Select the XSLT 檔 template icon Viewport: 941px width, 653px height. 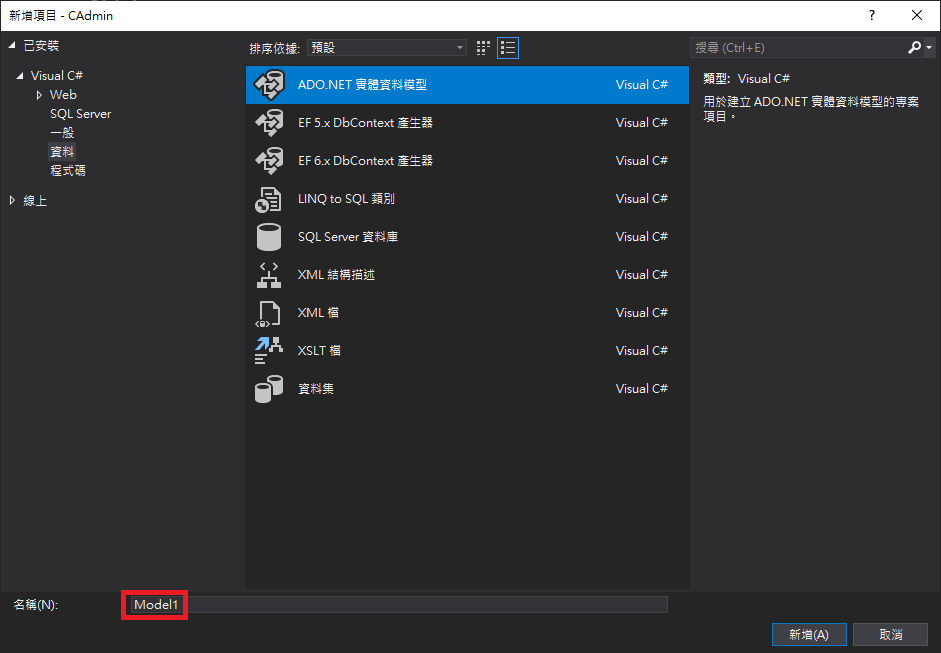pyautogui.click(x=268, y=350)
